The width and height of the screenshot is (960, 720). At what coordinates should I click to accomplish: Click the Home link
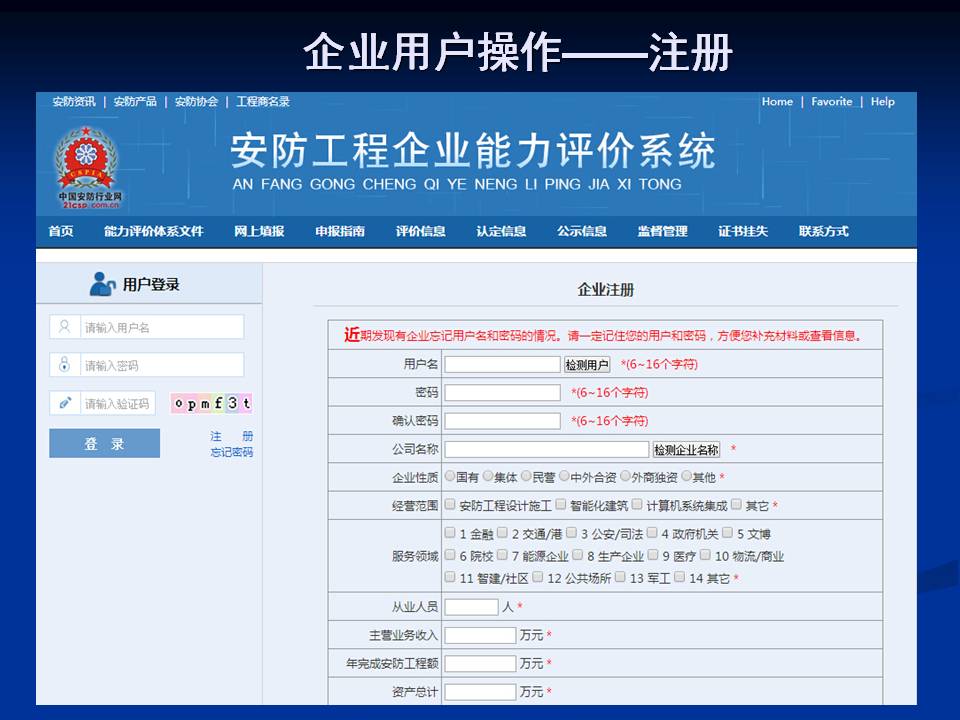tap(777, 102)
